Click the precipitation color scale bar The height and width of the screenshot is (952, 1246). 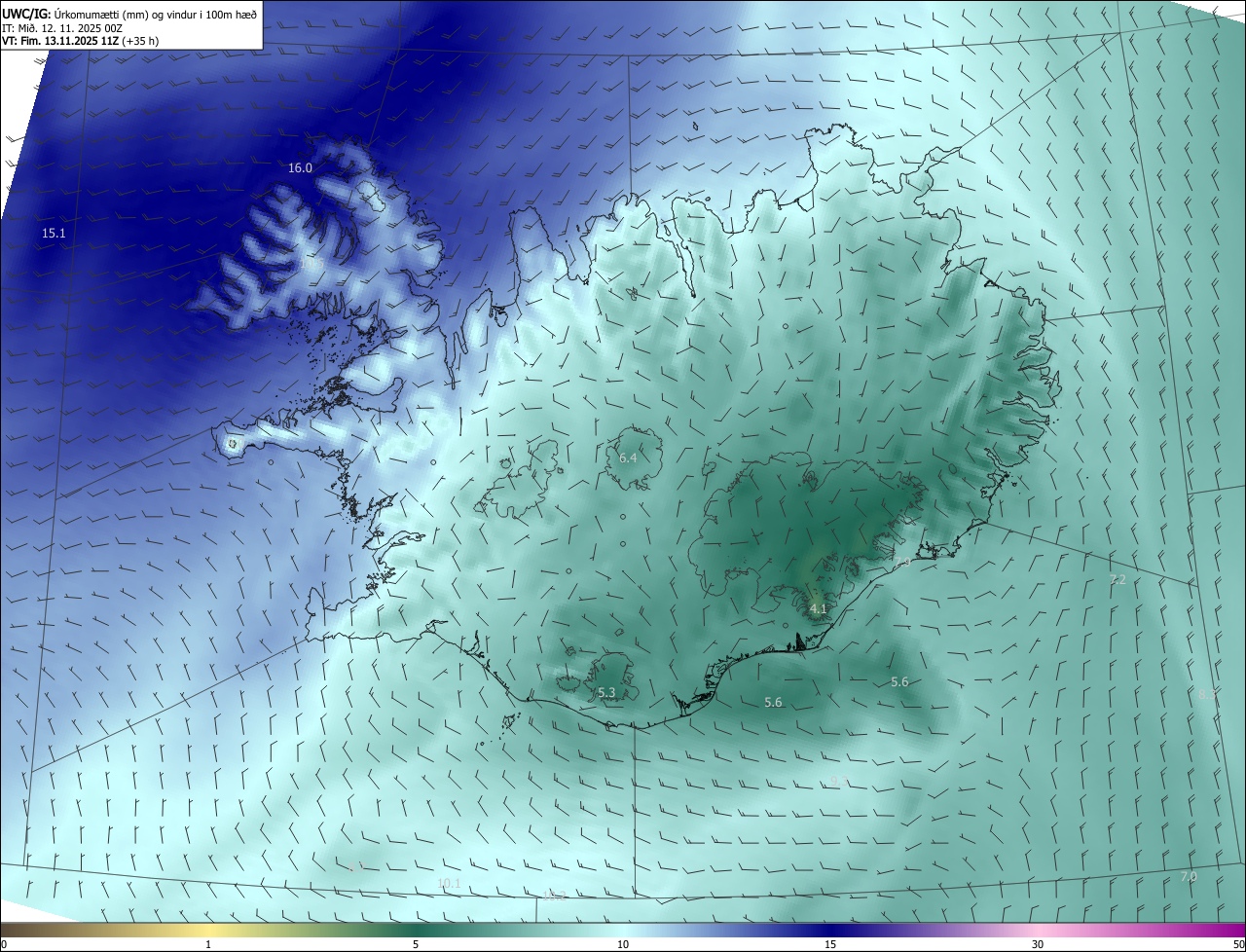(x=623, y=931)
